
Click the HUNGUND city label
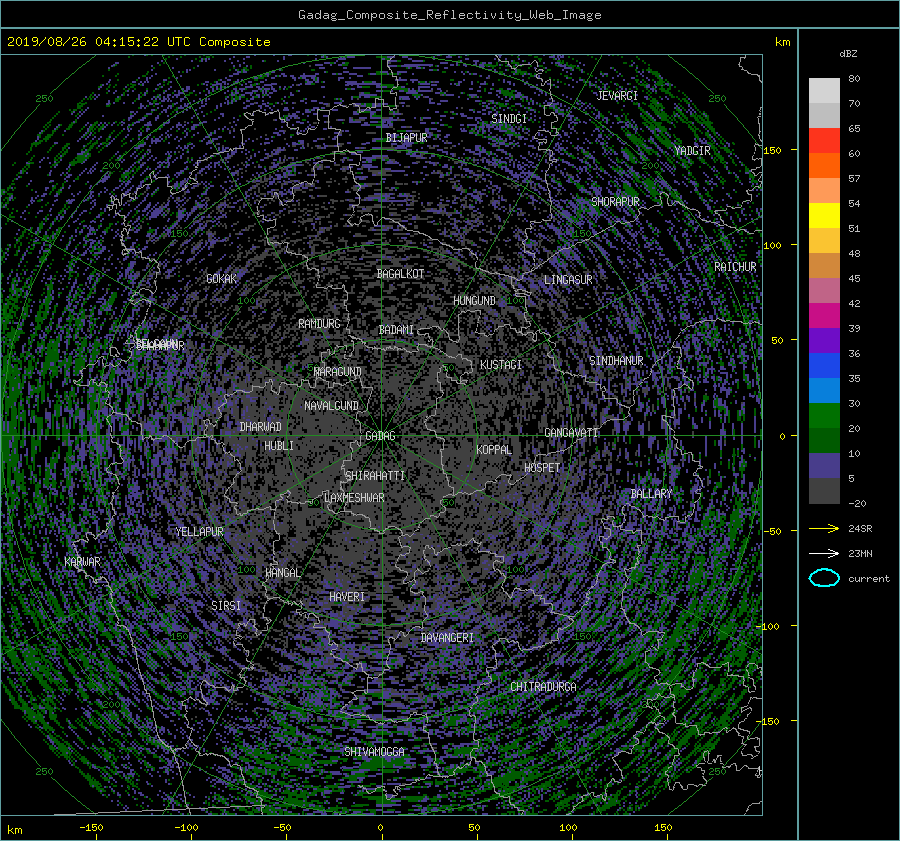(475, 301)
